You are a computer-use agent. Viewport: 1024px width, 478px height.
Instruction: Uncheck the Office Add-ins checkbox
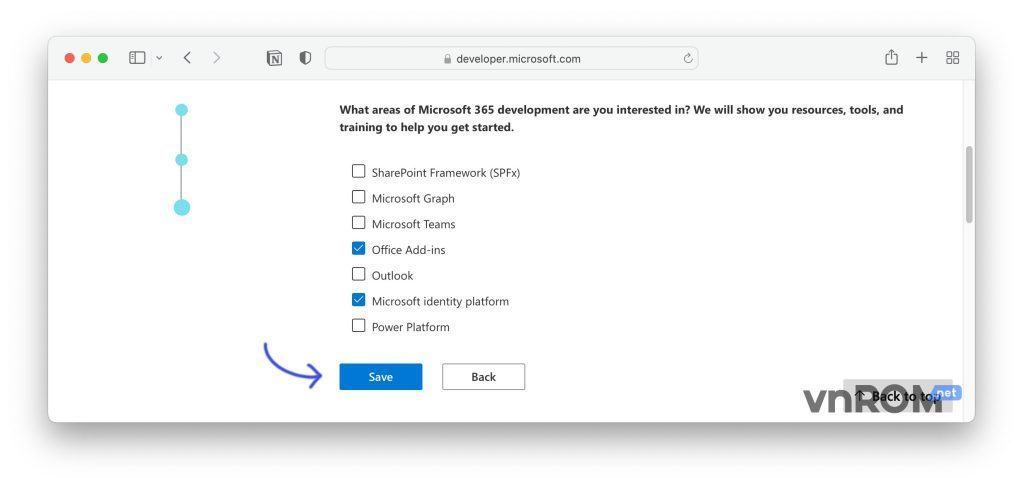(x=359, y=249)
